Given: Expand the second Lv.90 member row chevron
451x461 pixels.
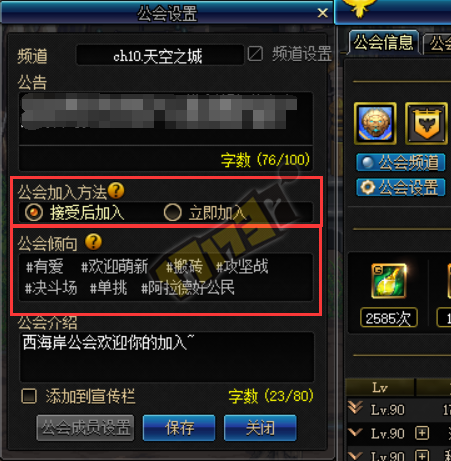Looking at the screenshot, I should click(355, 432).
